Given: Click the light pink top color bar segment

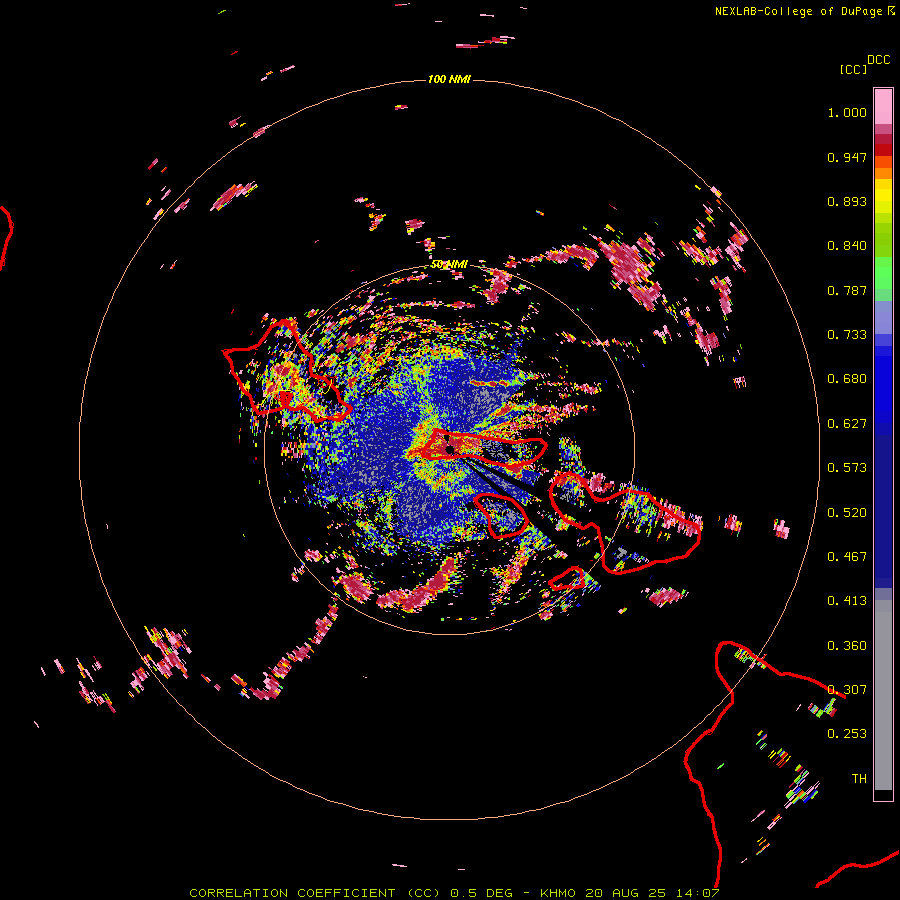Looking at the screenshot, I should pyautogui.click(x=883, y=107).
